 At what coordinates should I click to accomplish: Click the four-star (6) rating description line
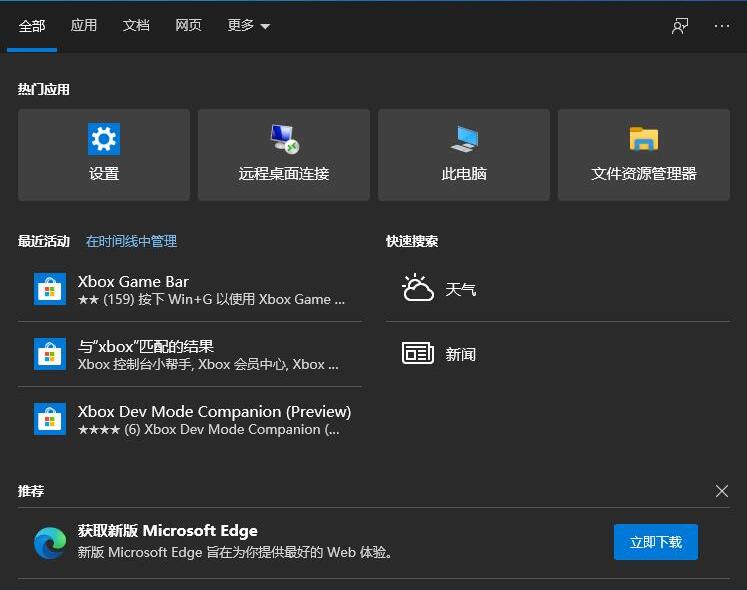pyautogui.click(x=209, y=429)
